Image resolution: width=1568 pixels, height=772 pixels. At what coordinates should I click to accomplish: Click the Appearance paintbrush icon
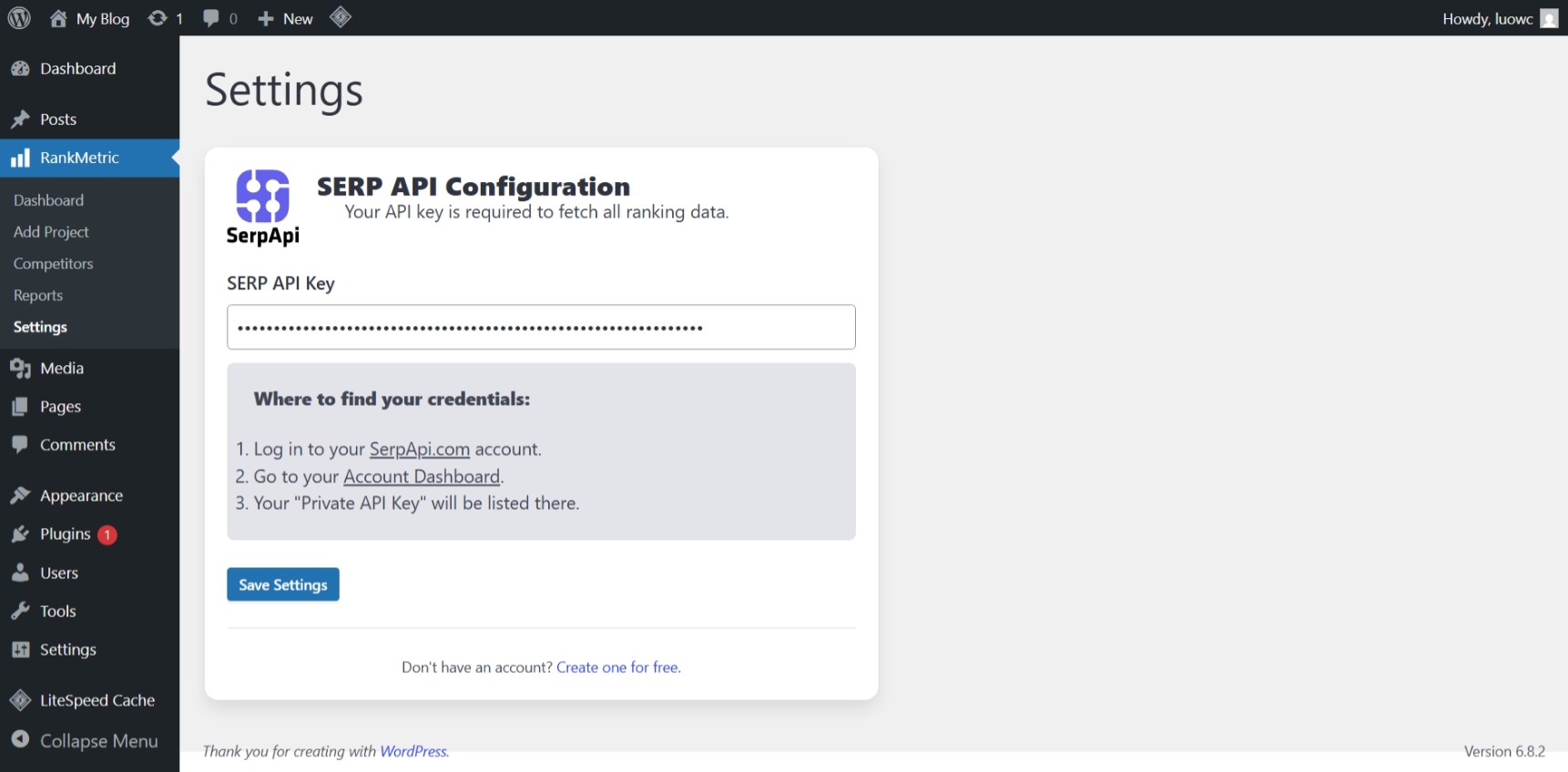[x=20, y=495]
